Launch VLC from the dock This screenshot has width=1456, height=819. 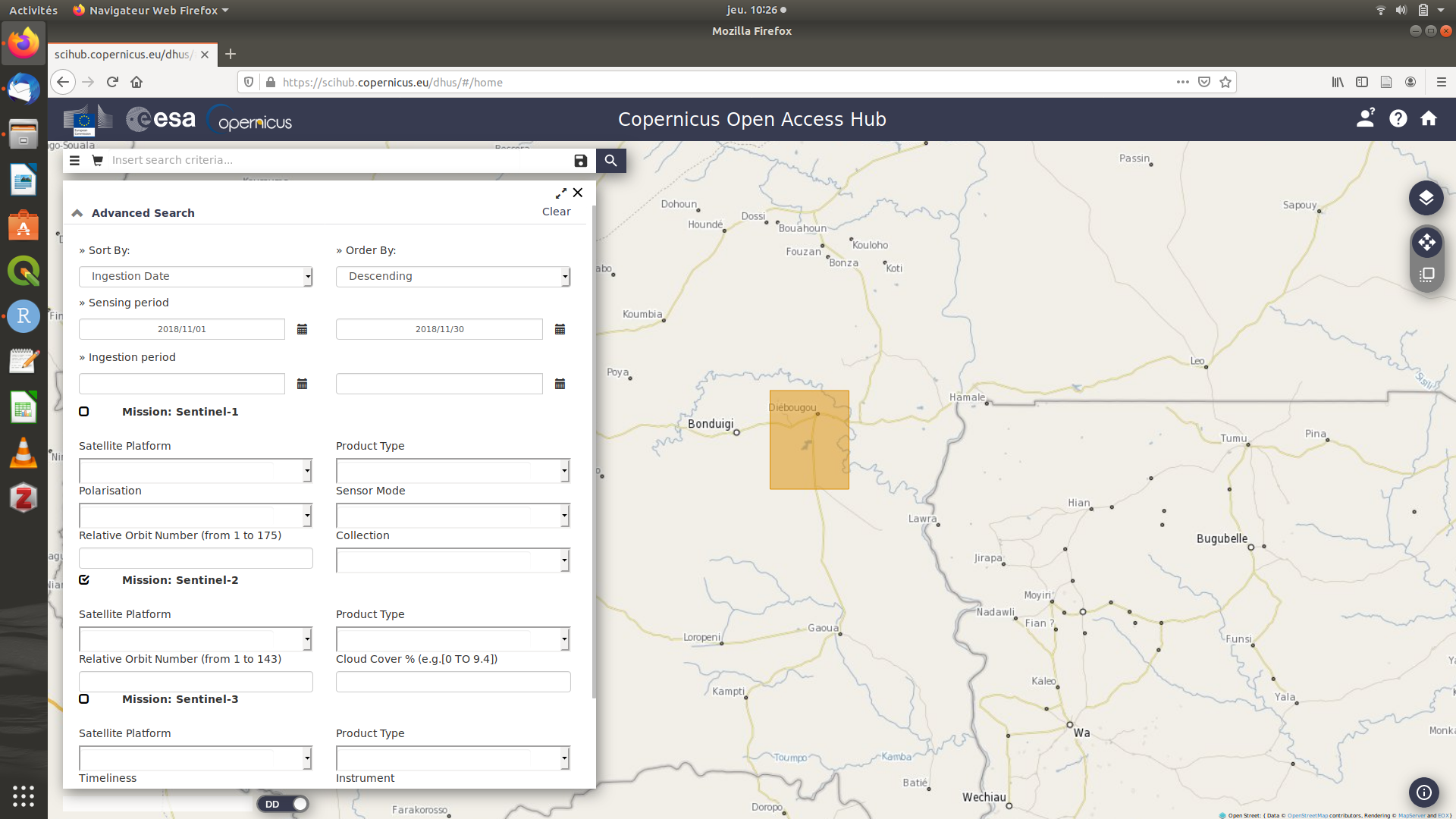tap(24, 453)
